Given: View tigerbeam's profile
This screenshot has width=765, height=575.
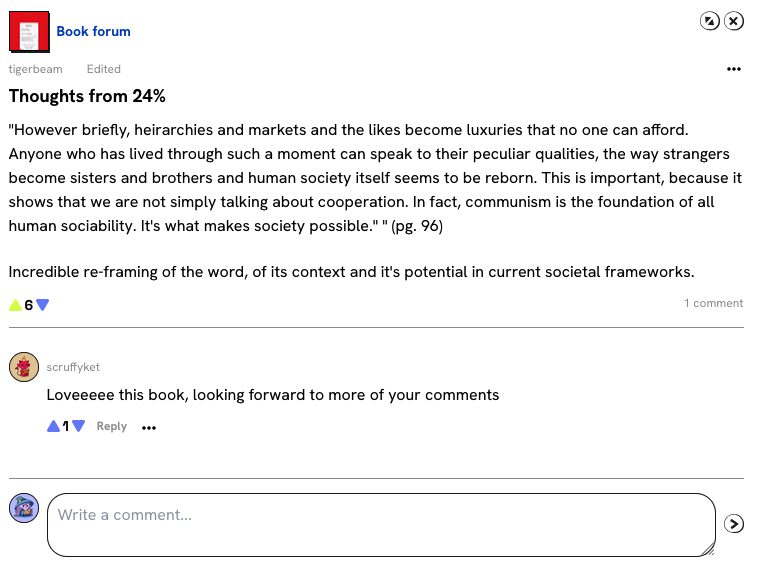Looking at the screenshot, I should (x=35, y=69).
